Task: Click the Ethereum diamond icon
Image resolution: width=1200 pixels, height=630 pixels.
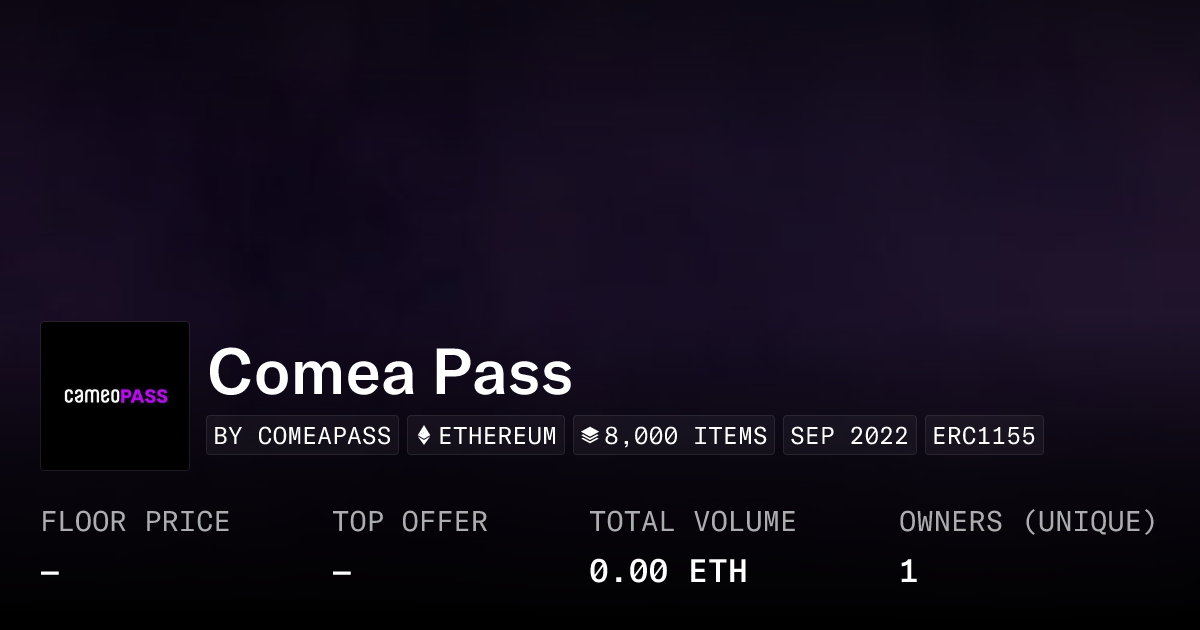Action: click(424, 436)
